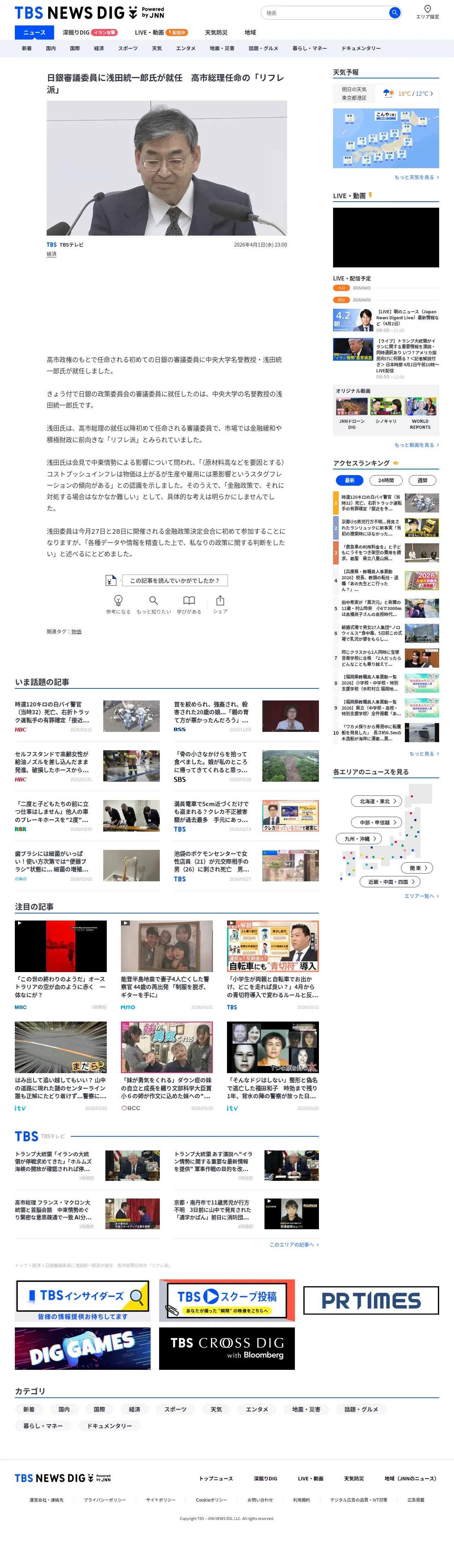Open the 自転車にも青切符導入 video thumbnail
The height and width of the screenshot is (1568, 454).
(x=273, y=946)
